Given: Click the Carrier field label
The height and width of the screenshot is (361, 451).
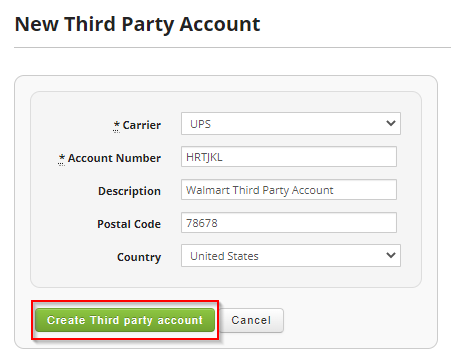Looking at the screenshot, I should click(x=142, y=125).
